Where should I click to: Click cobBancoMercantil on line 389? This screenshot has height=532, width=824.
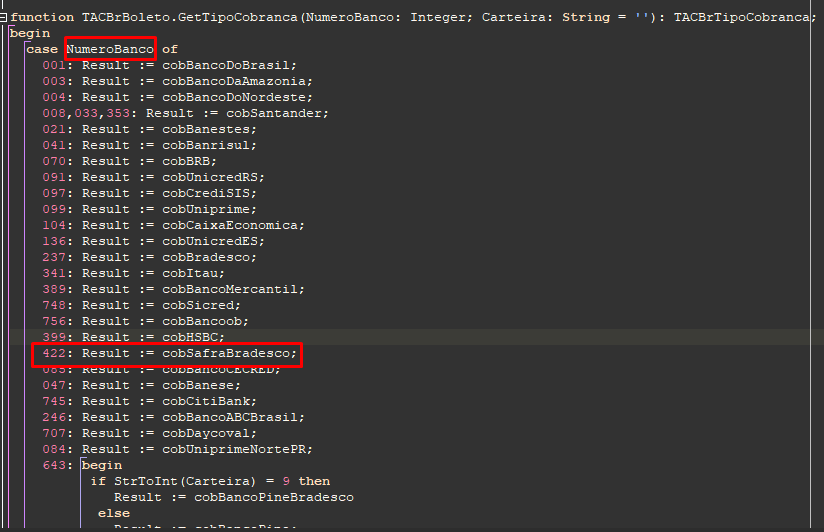(x=230, y=289)
